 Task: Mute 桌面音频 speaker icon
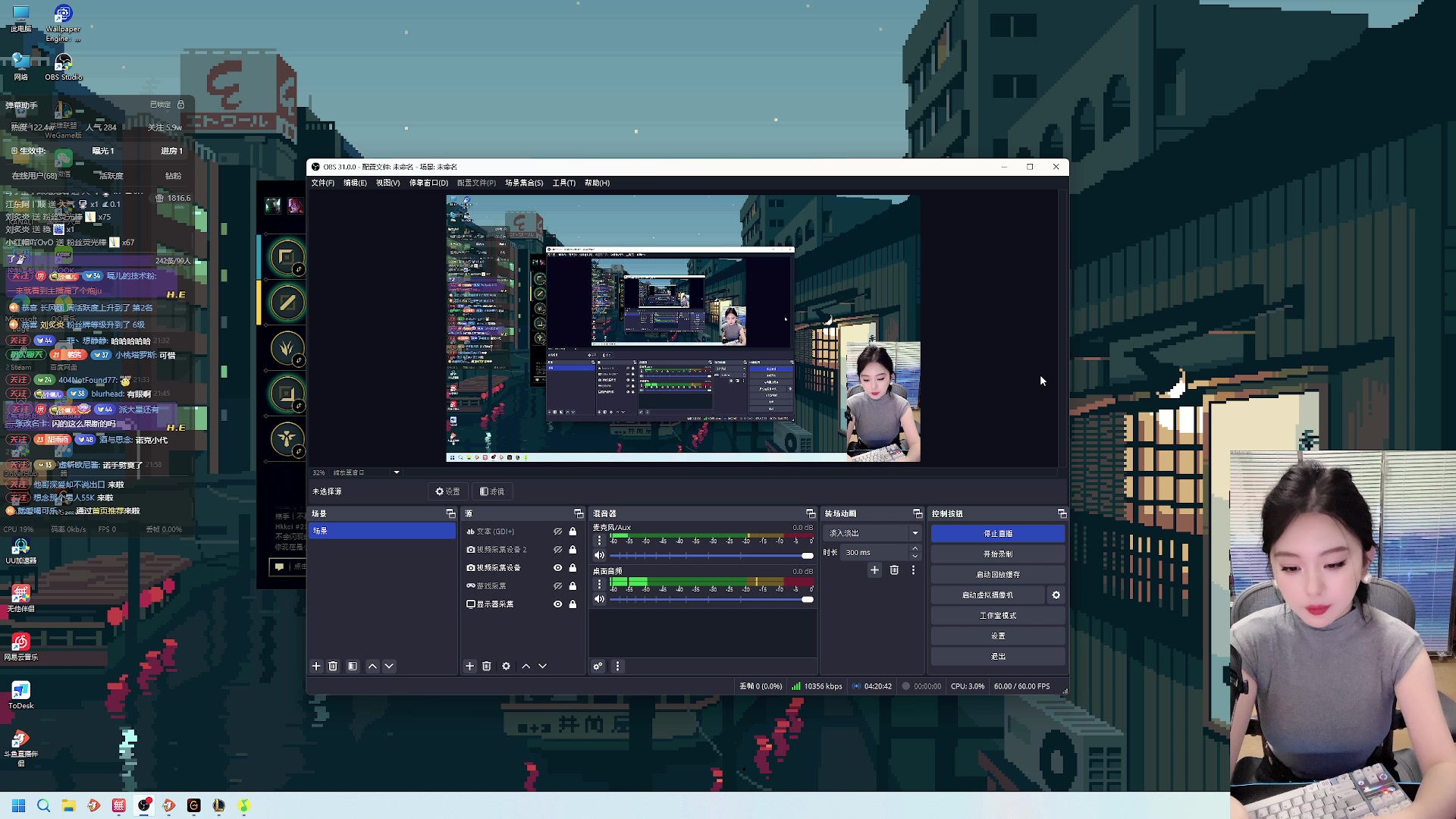click(599, 600)
